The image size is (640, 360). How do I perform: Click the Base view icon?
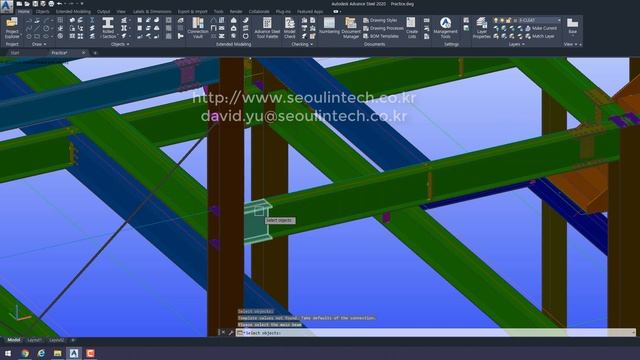[x=573, y=23]
